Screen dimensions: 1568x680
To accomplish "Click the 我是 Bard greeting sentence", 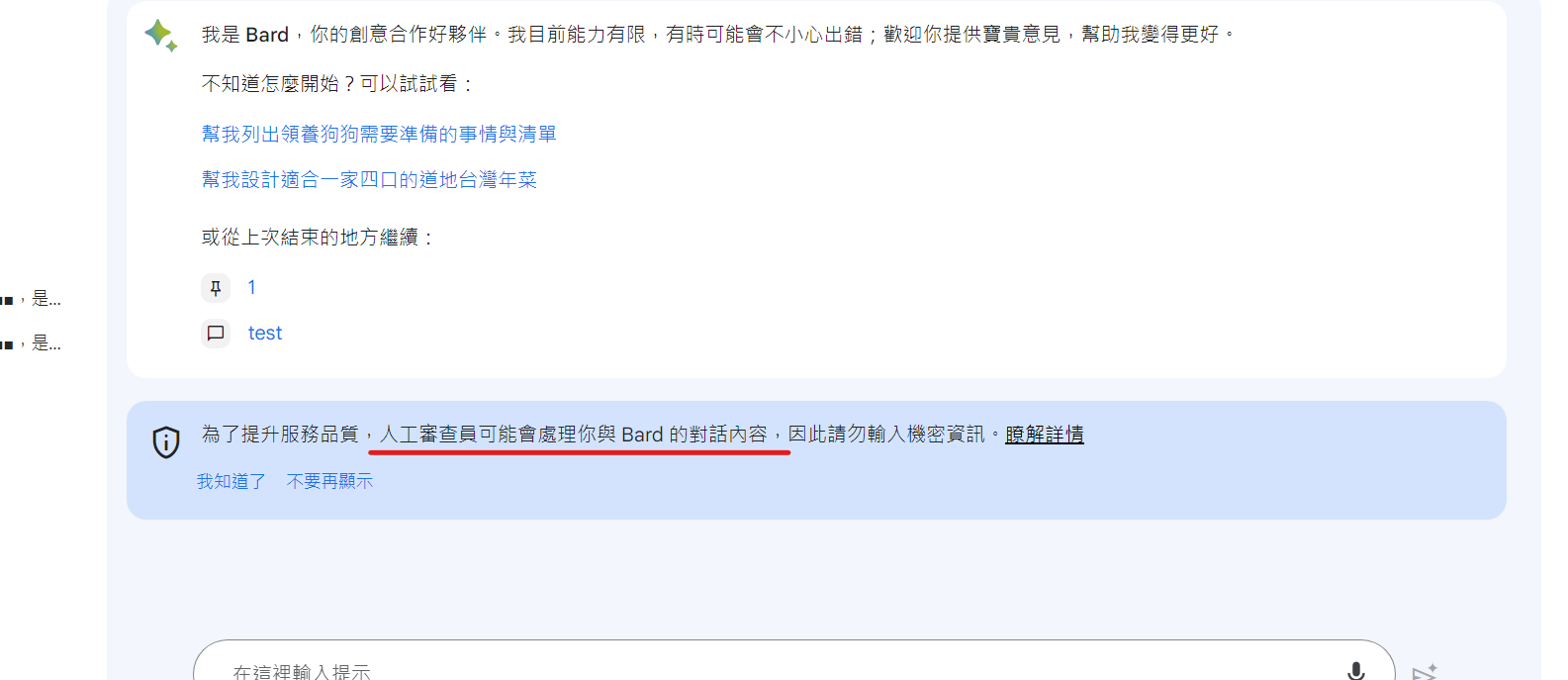I will tap(719, 35).
